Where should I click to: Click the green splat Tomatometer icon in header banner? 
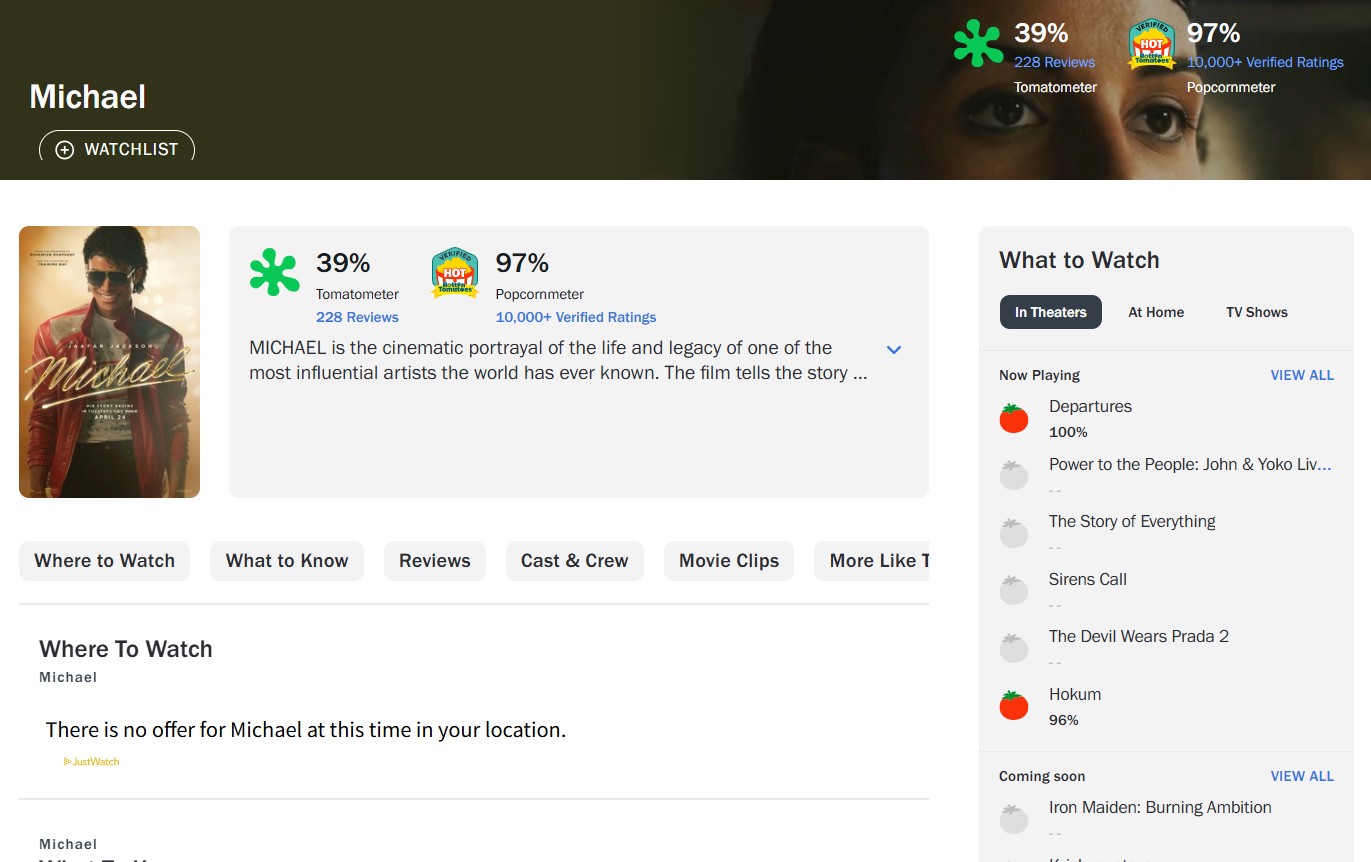coord(978,44)
